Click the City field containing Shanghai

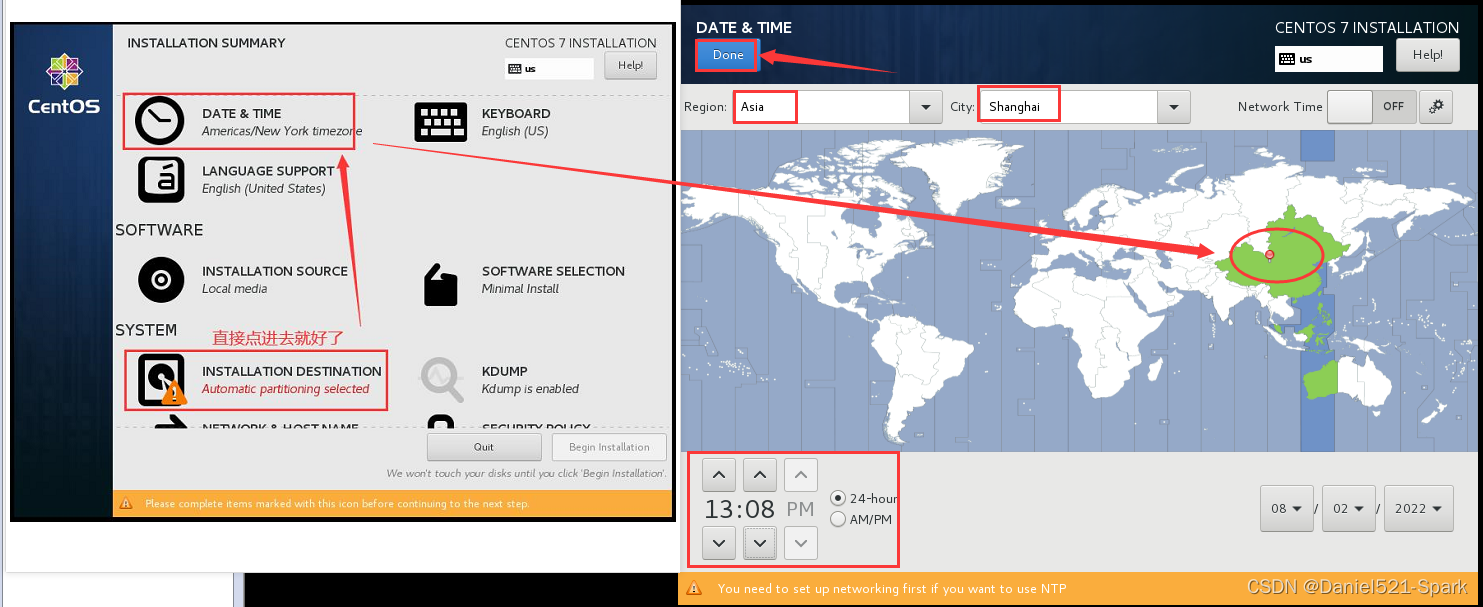1068,107
